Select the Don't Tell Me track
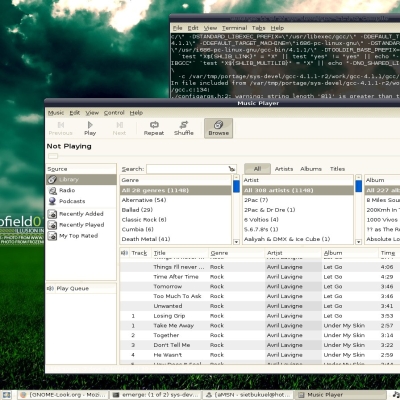 pos(260,345)
